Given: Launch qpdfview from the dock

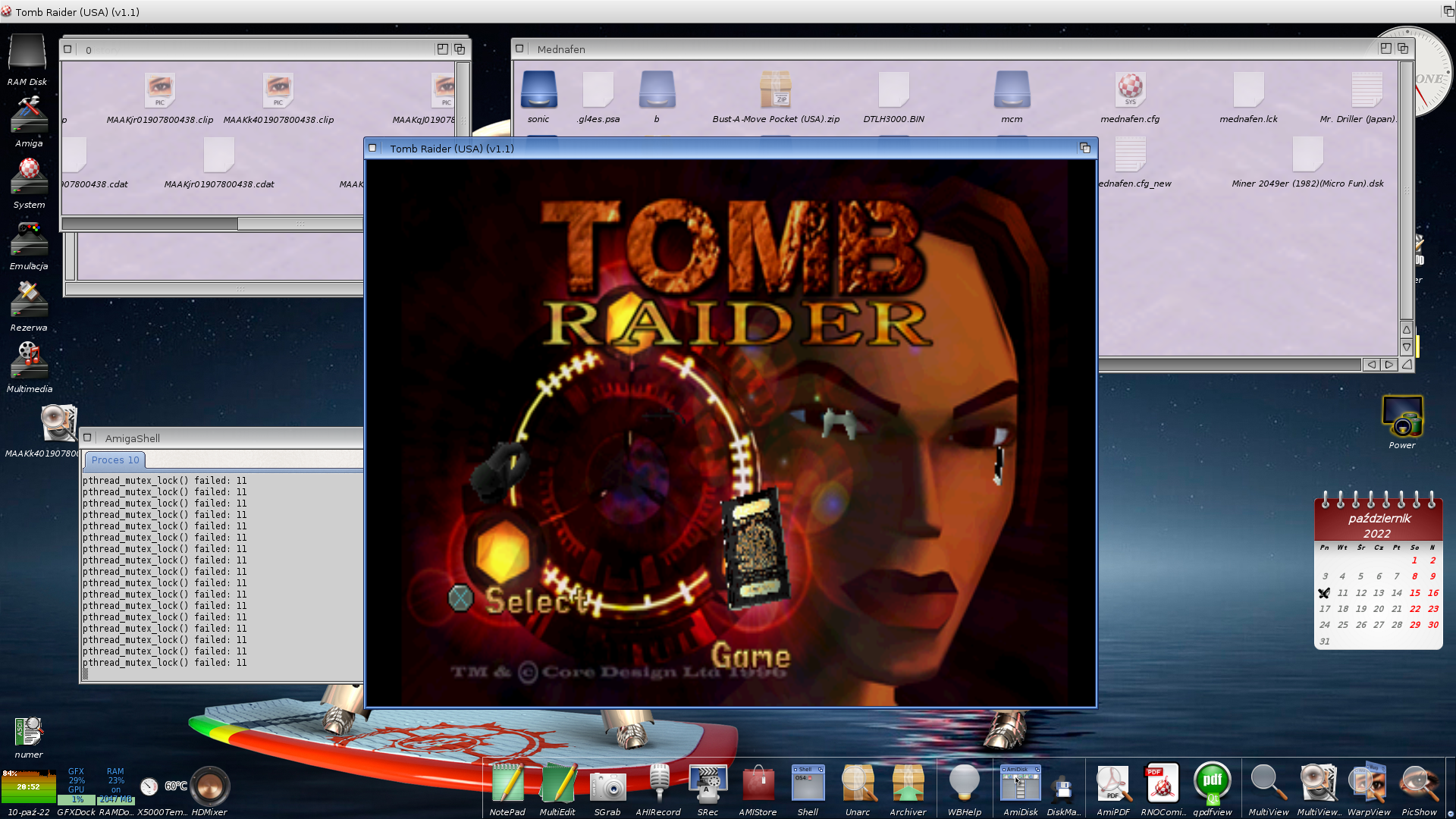Looking at the screenshot, I should click(x=1213, y=789).
